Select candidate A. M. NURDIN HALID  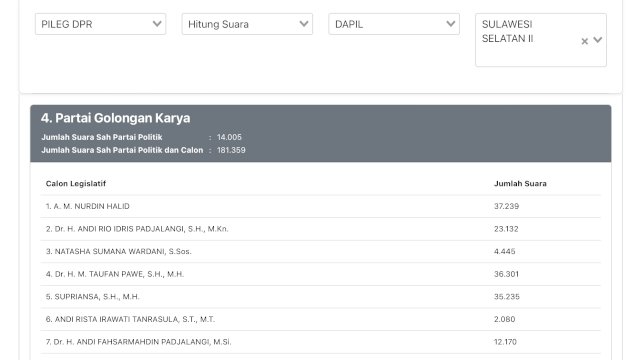pos(87,206)
